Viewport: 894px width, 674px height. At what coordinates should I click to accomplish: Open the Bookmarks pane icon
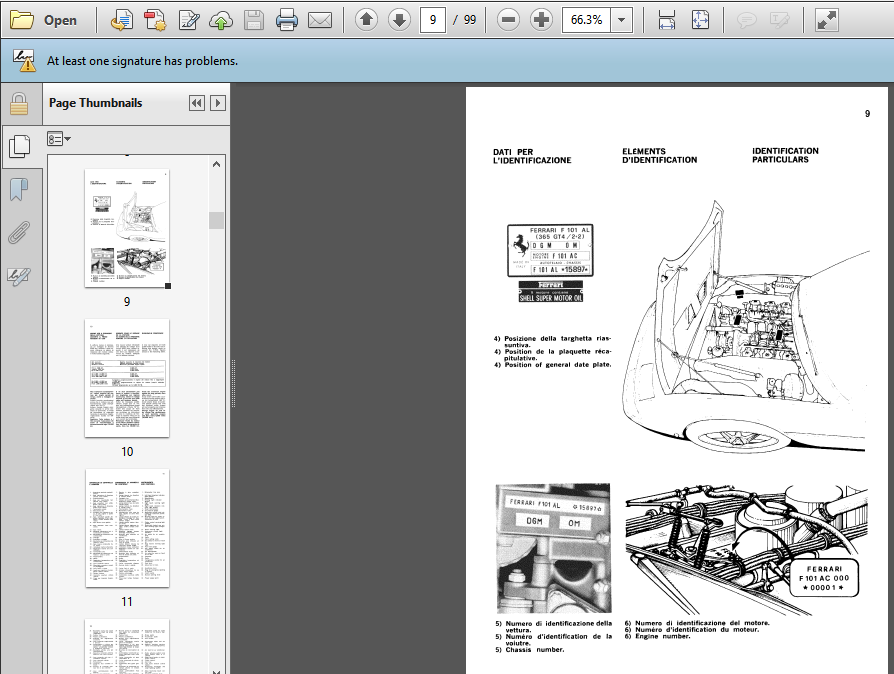point(19,190)
